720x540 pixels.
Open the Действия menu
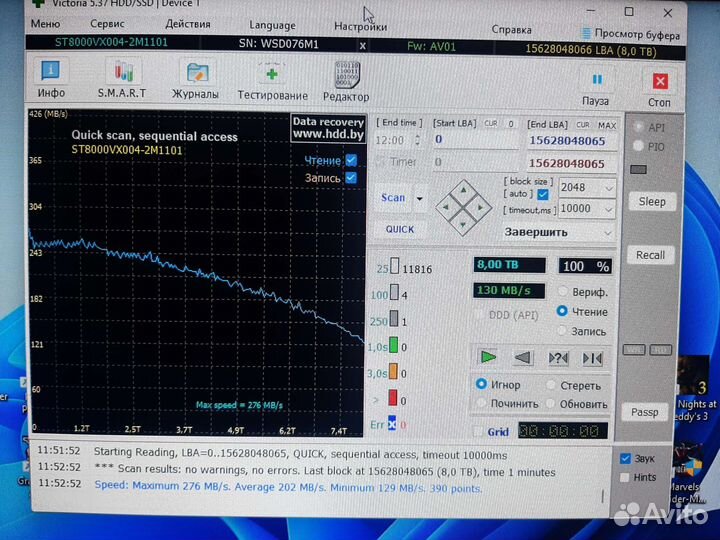[x=188, y=24]
